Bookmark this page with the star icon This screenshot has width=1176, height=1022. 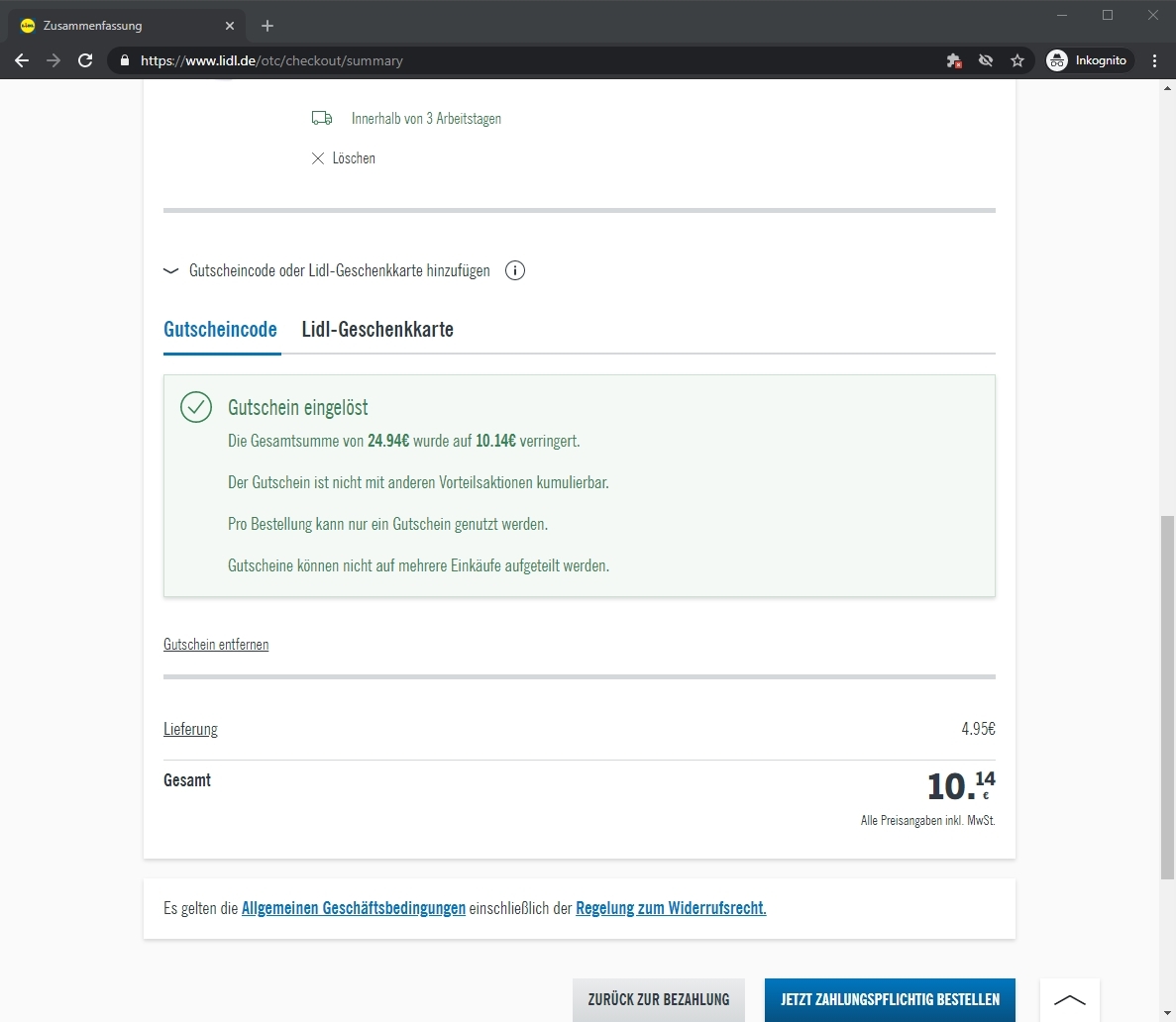coord(1017,60)
